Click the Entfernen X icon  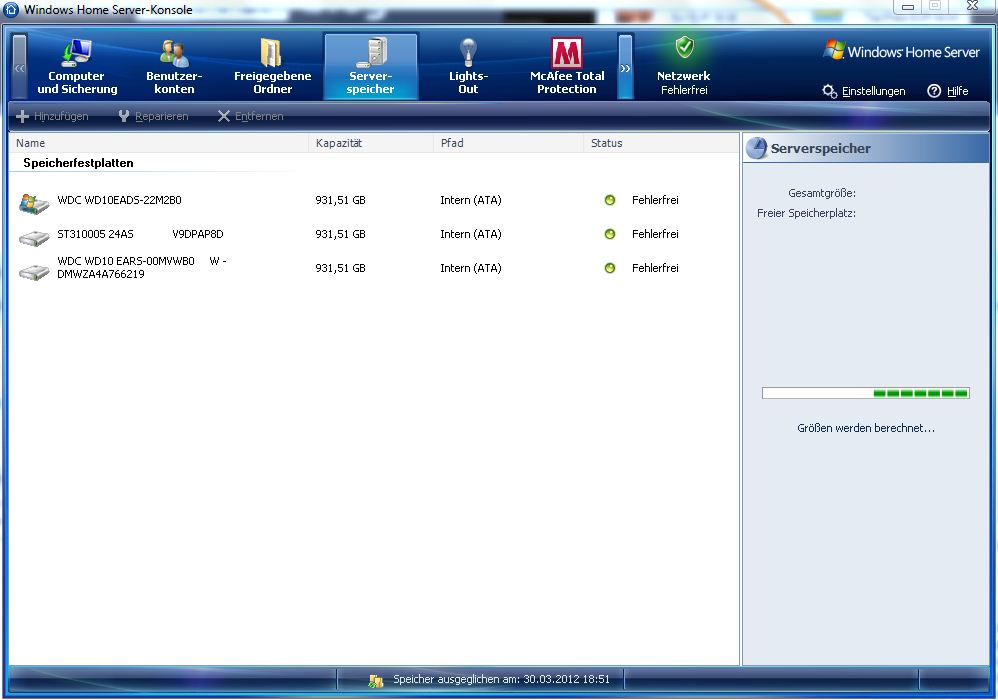pos(223,116)
